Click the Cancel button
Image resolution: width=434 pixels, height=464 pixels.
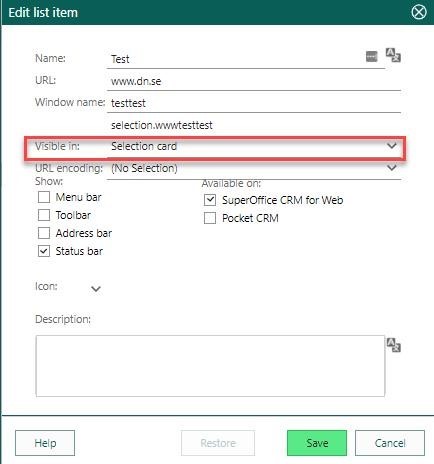390,443
